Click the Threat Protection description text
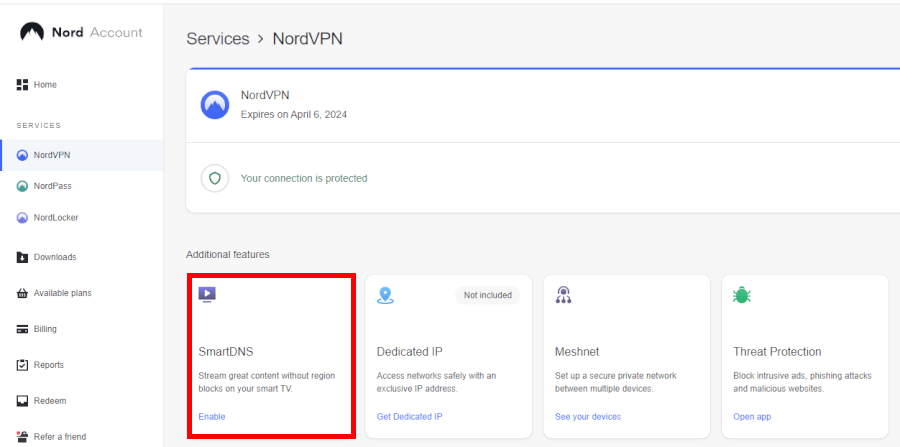900x447 pixels. [x=802, y=382]
